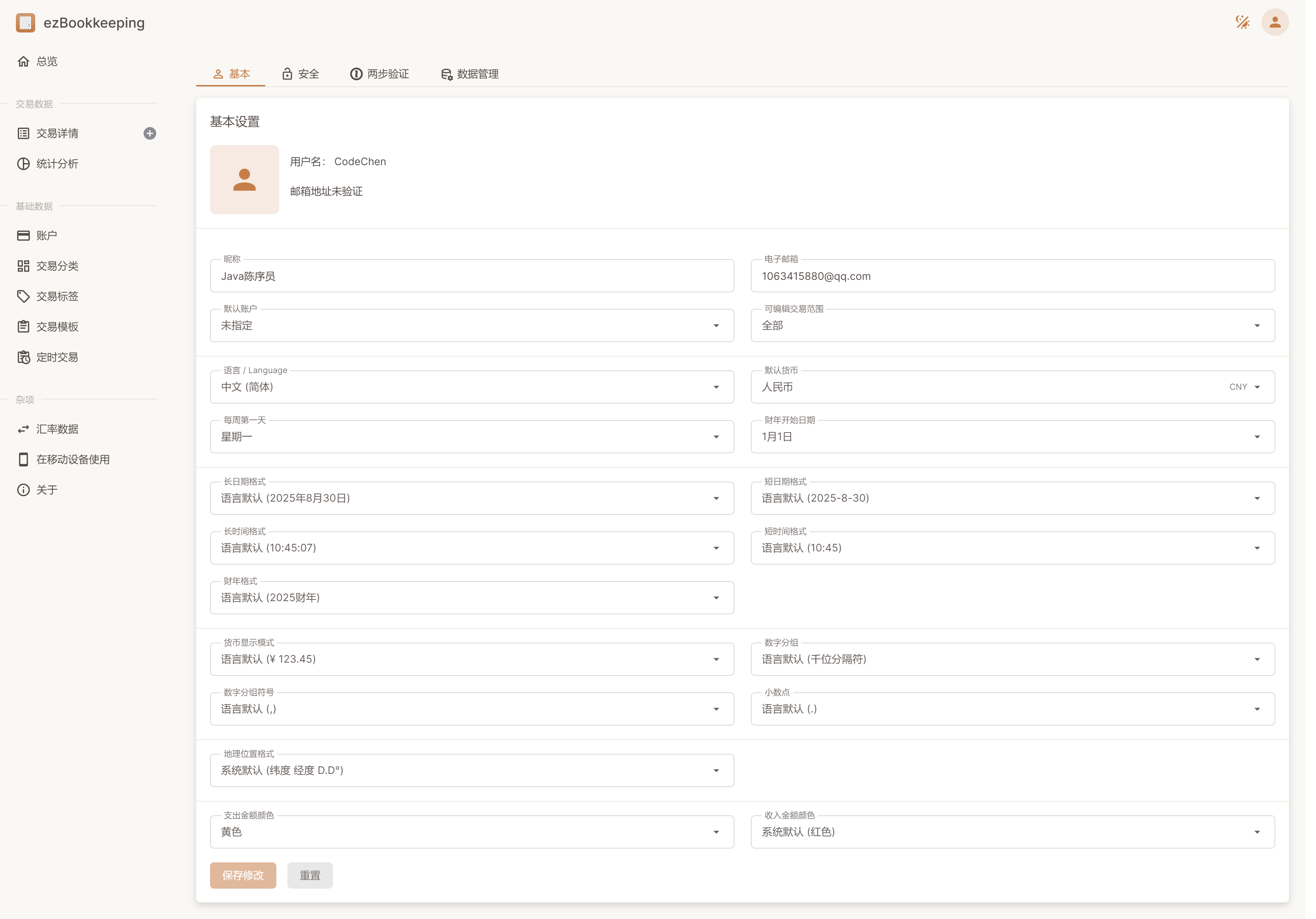Open 交易分类 categories in sidebar

pos(57,266)
